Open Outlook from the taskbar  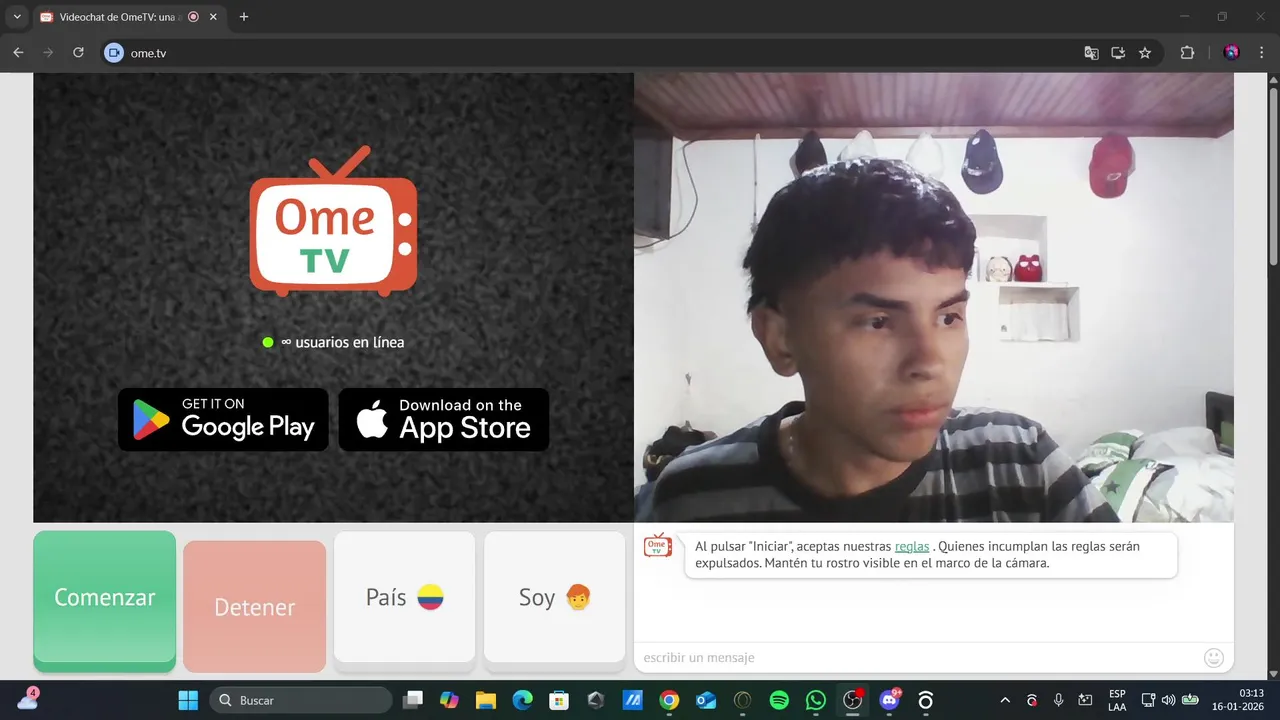click(706, 700)
